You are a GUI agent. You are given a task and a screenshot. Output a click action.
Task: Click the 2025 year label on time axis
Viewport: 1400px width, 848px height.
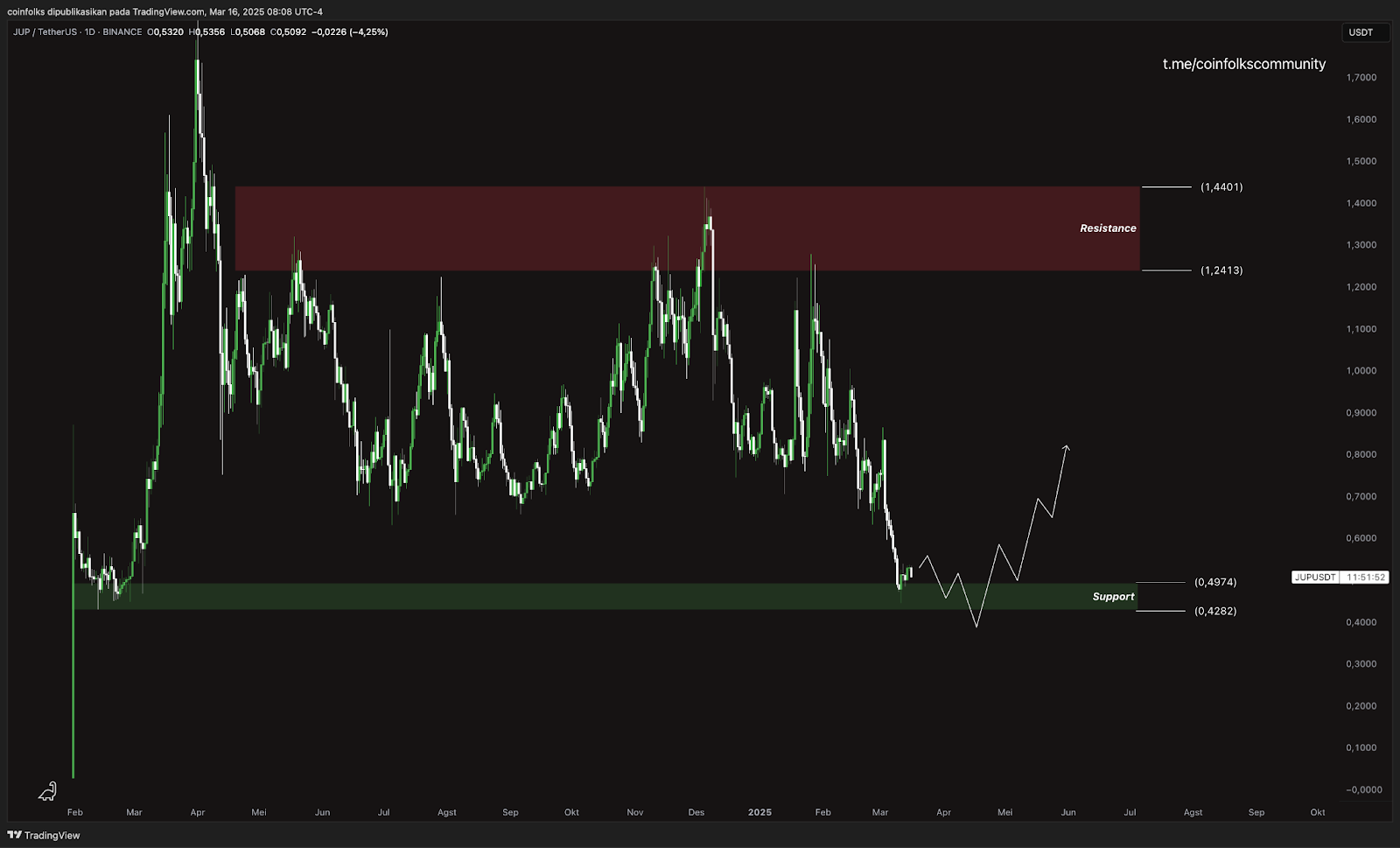tap(759, 813)
